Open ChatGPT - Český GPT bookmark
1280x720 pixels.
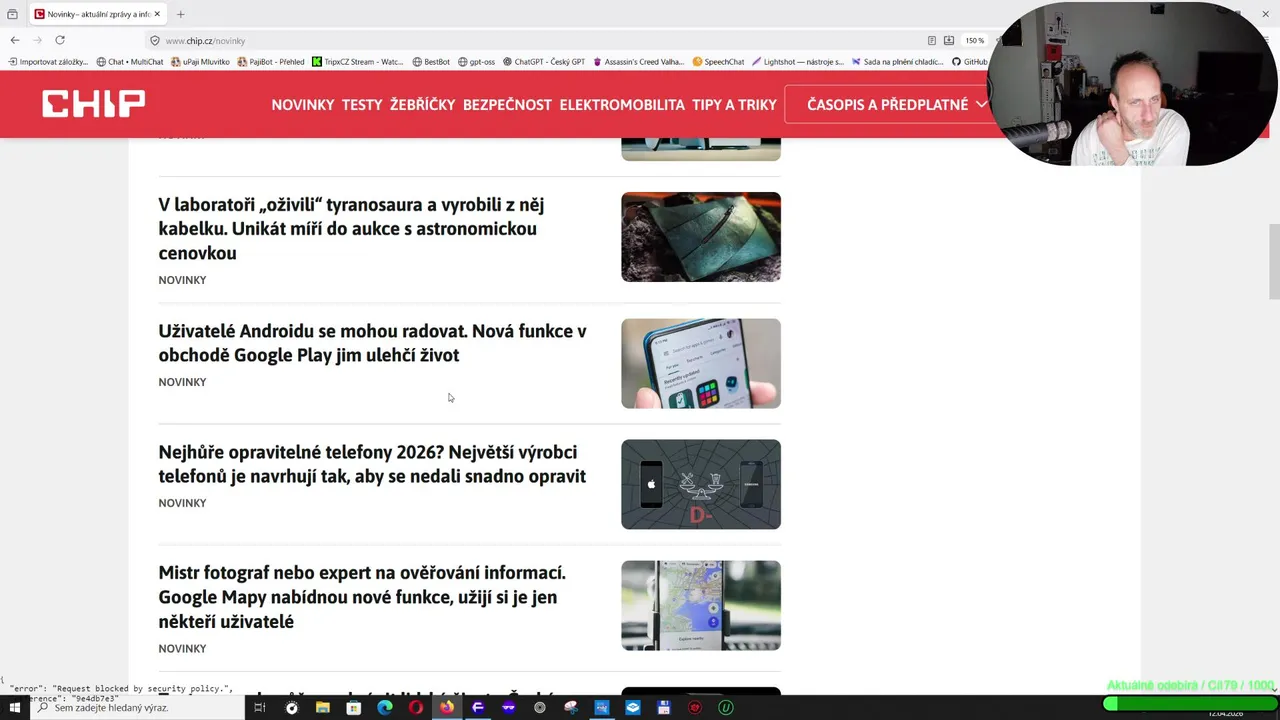(x=544, y=62)
